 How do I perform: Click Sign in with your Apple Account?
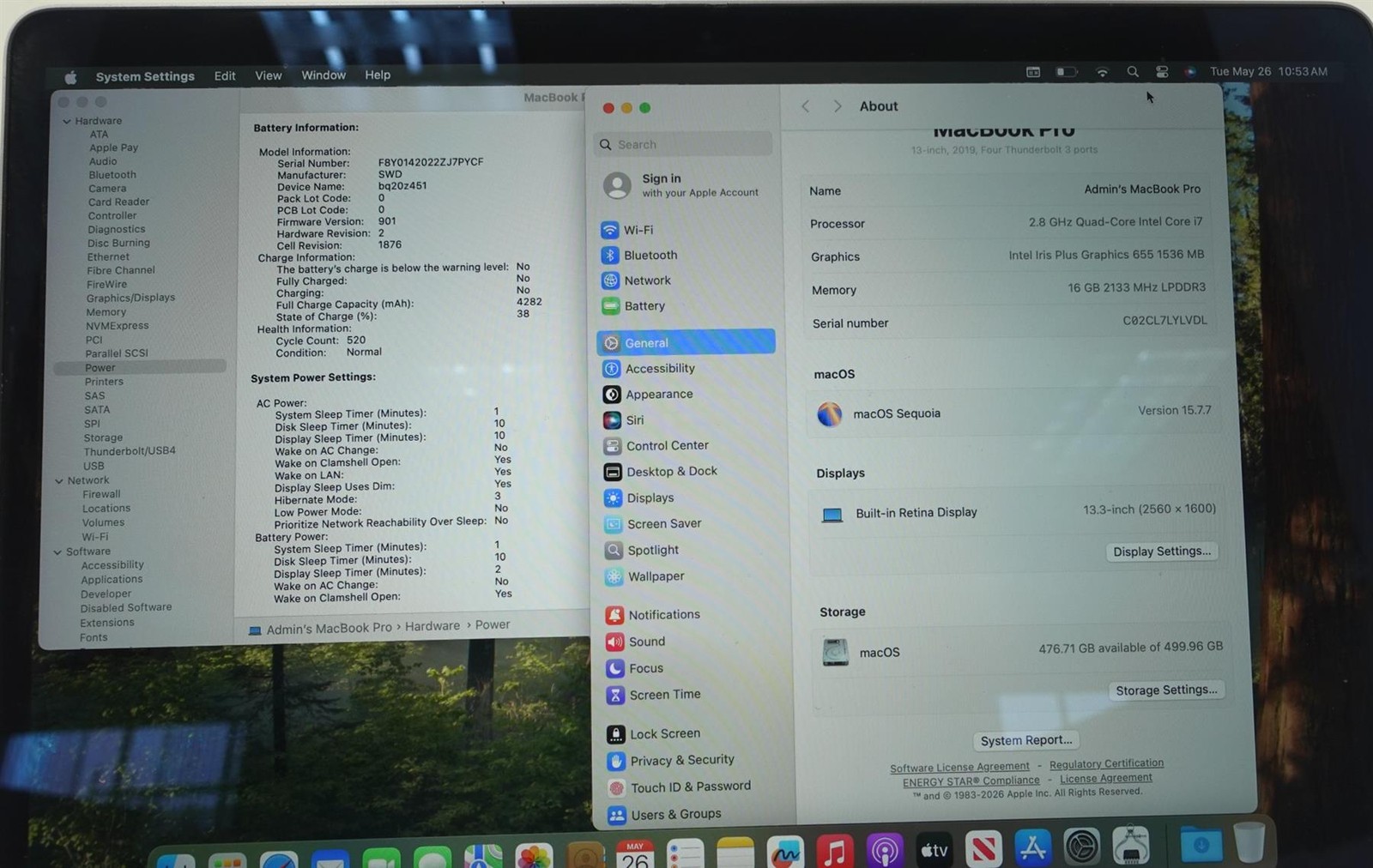click(682, 185)
